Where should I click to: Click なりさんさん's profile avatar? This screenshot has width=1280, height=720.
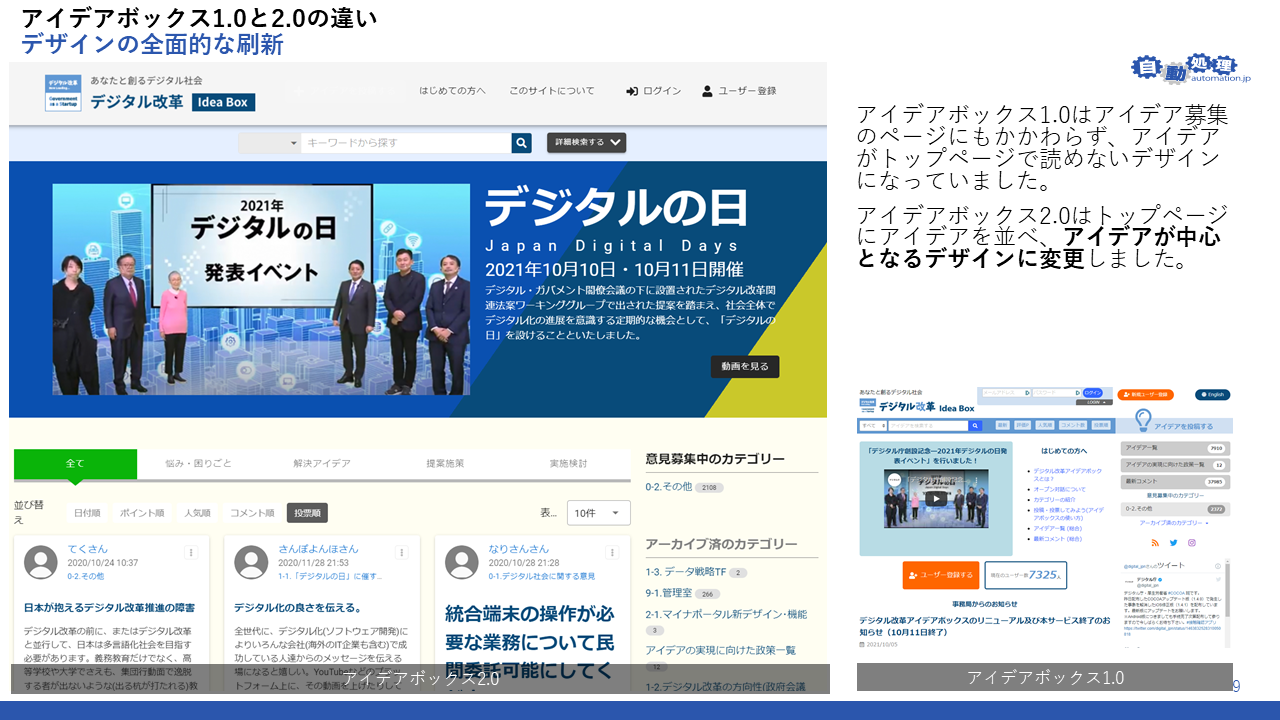click(462, 562)
